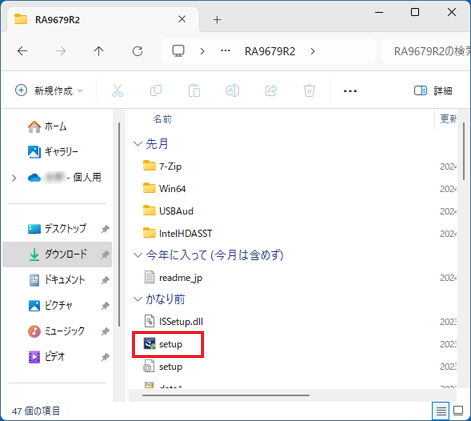
Task: Select the Win64 folder
Action: 164,188
